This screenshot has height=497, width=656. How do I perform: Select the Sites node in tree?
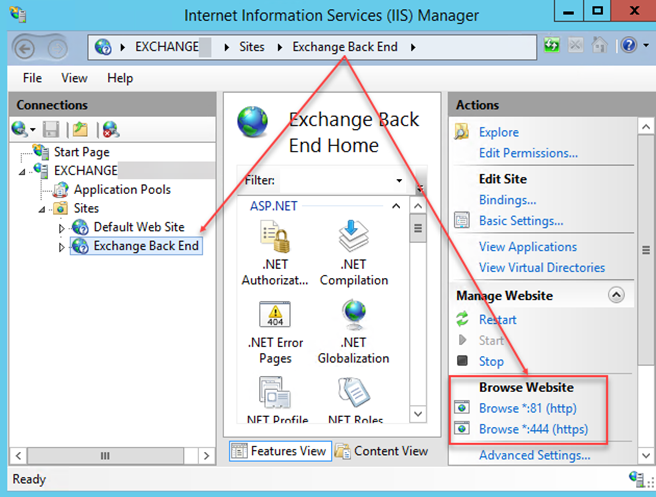86,208
